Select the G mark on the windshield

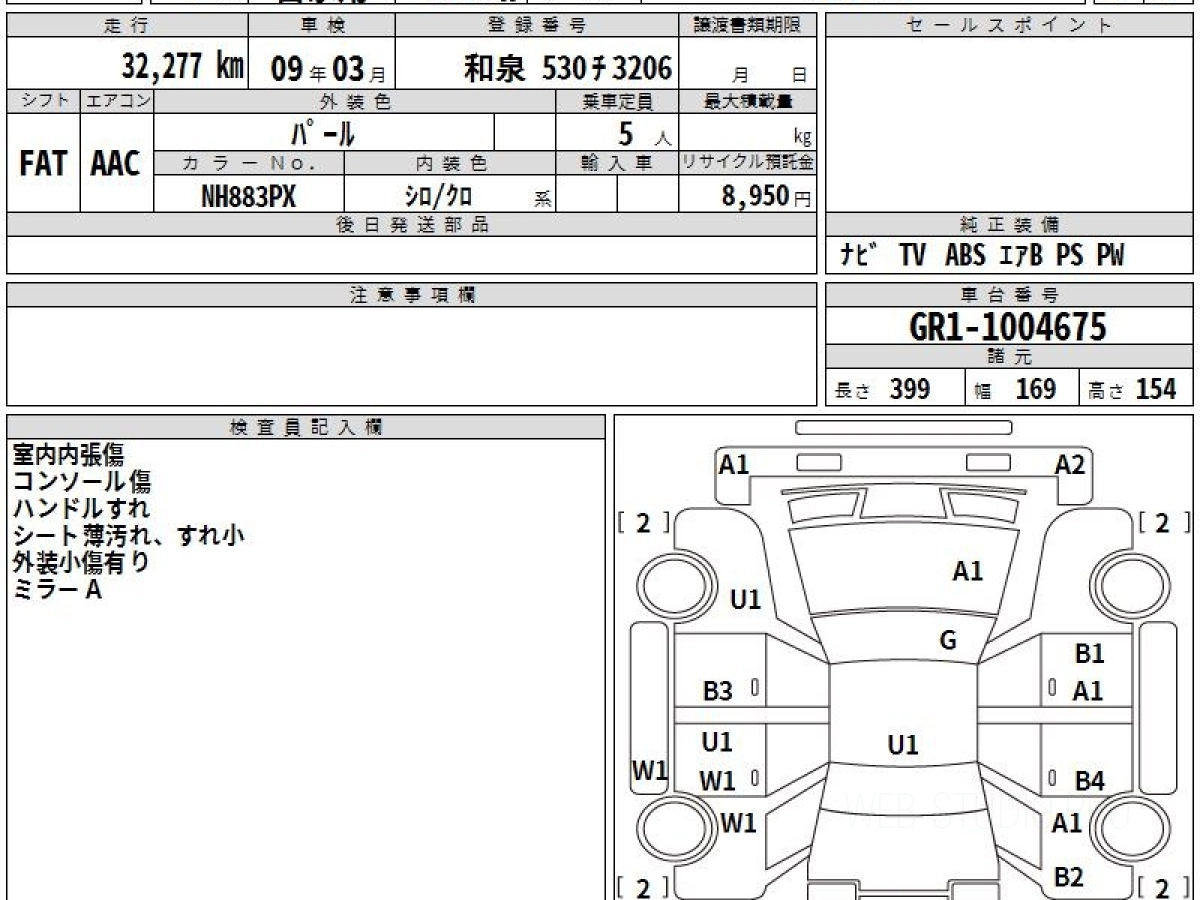948,641
